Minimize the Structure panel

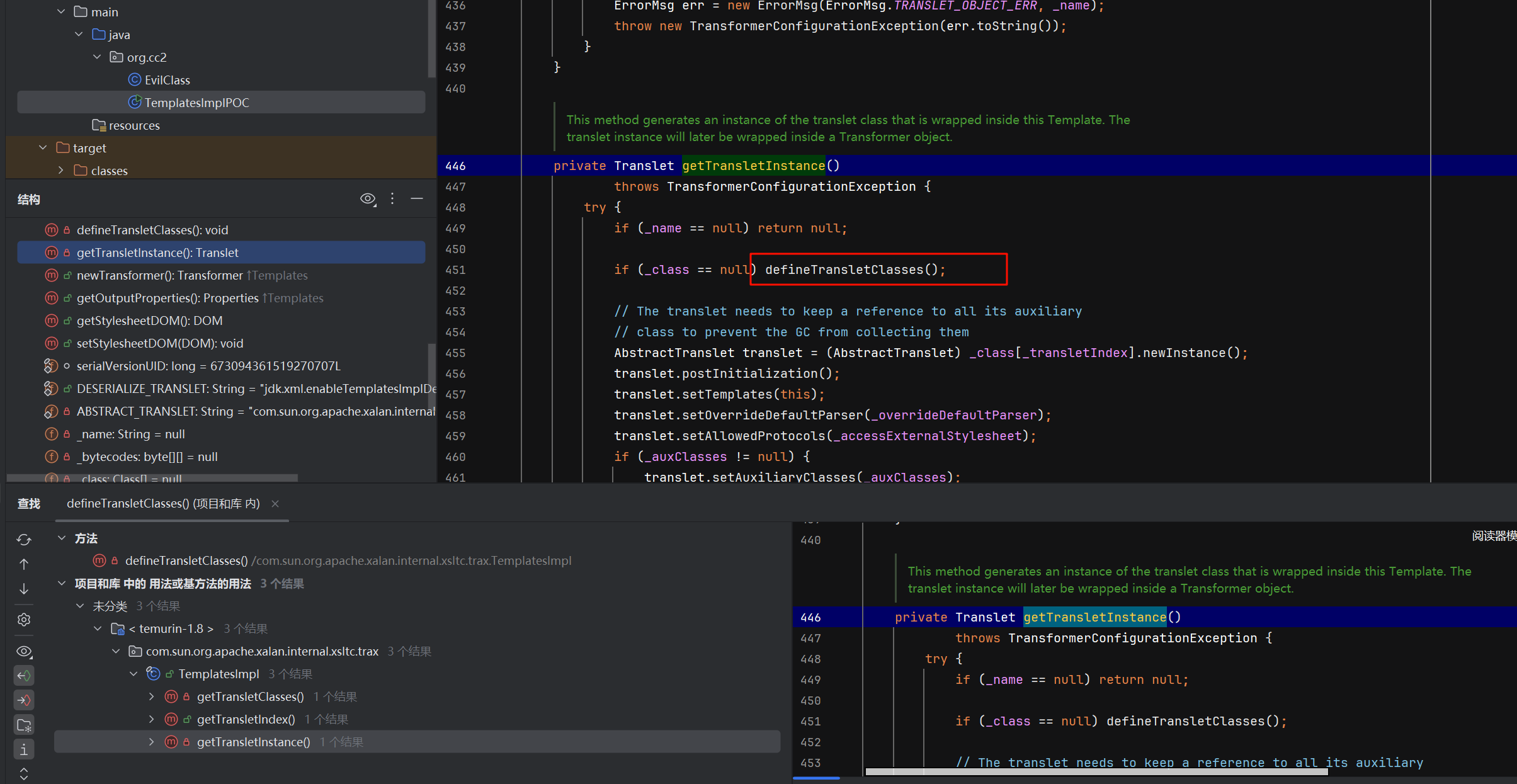[x=417, y=199]
